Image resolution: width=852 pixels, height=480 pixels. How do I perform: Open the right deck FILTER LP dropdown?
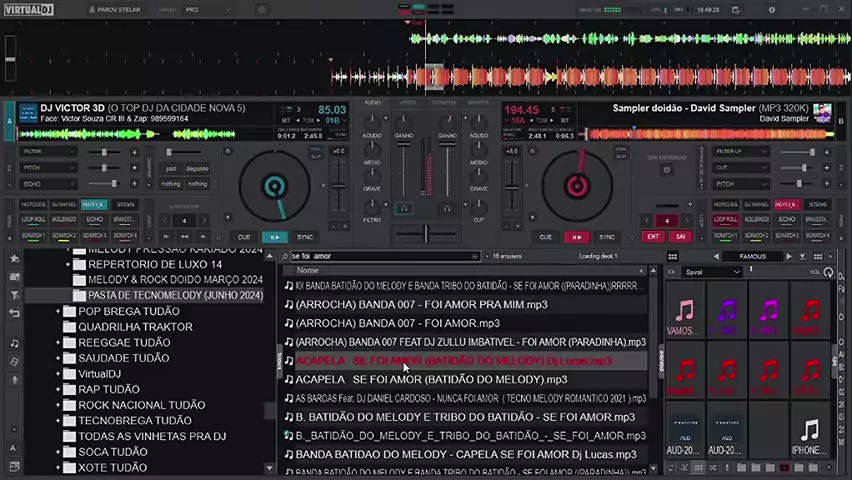[x=756, y=152]
